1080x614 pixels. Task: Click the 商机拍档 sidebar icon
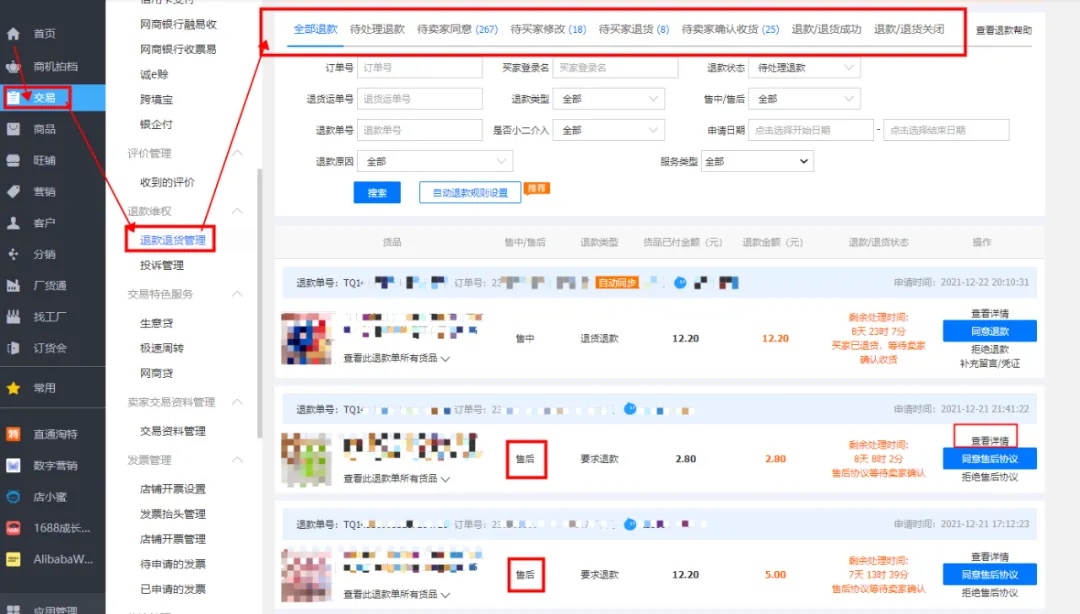(13, 67)
